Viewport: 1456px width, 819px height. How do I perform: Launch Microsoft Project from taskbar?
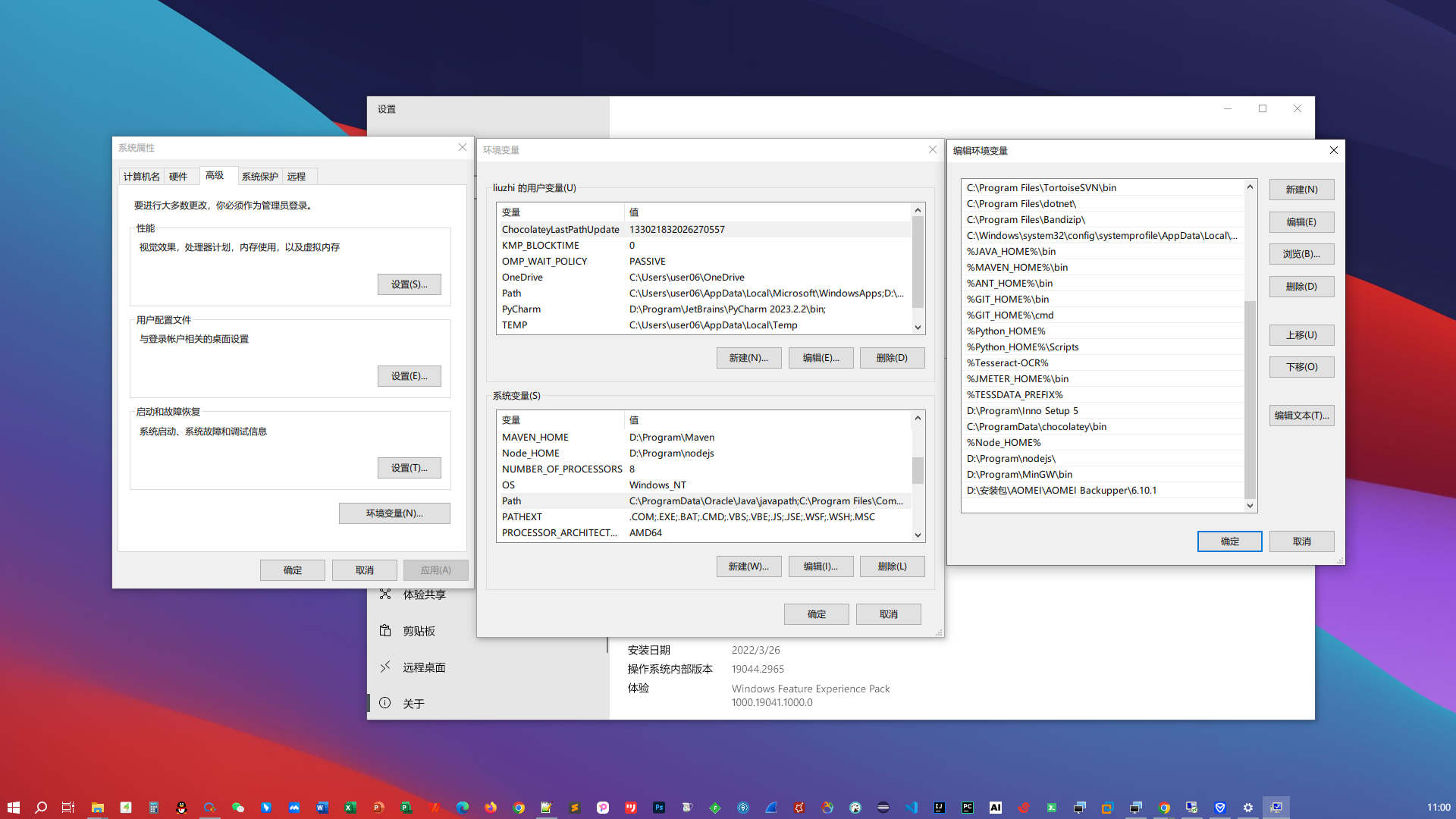point(406,808)
